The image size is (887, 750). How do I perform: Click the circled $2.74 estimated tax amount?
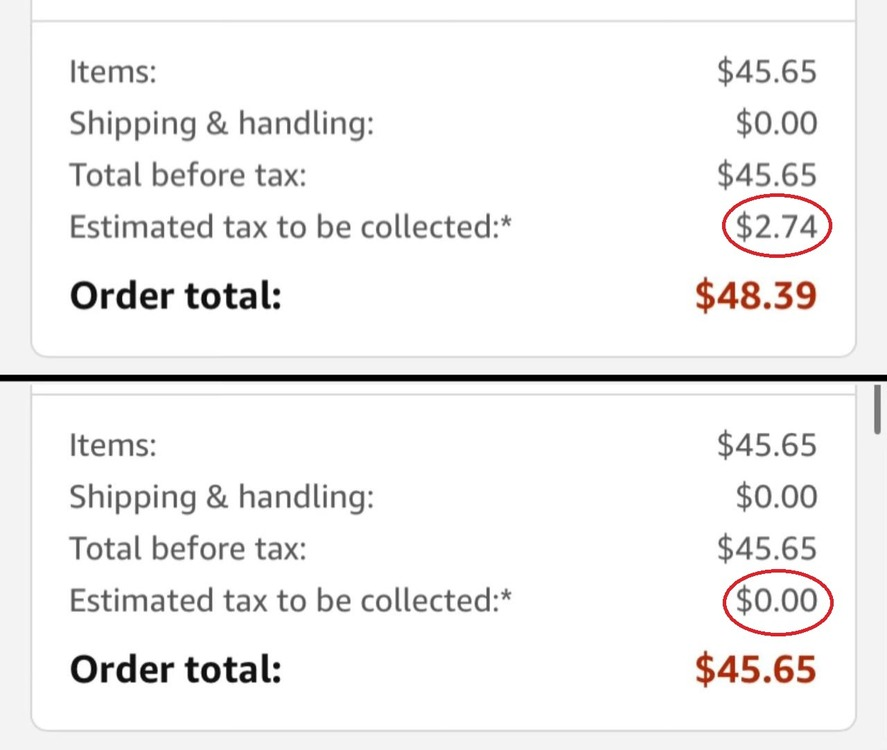point(776,227)
